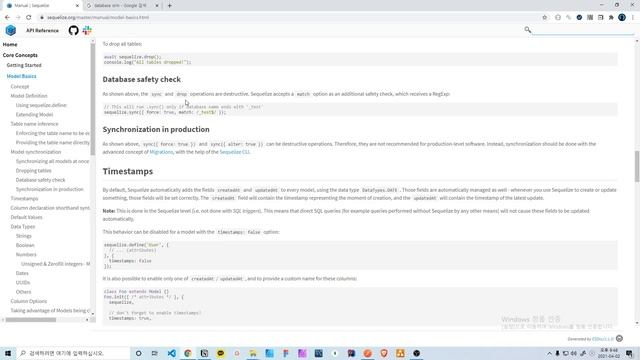This screenshot has width=640, height=360.
Task: Switch to the Manual | Sequelize tab
Action: [x=41, y=6]
